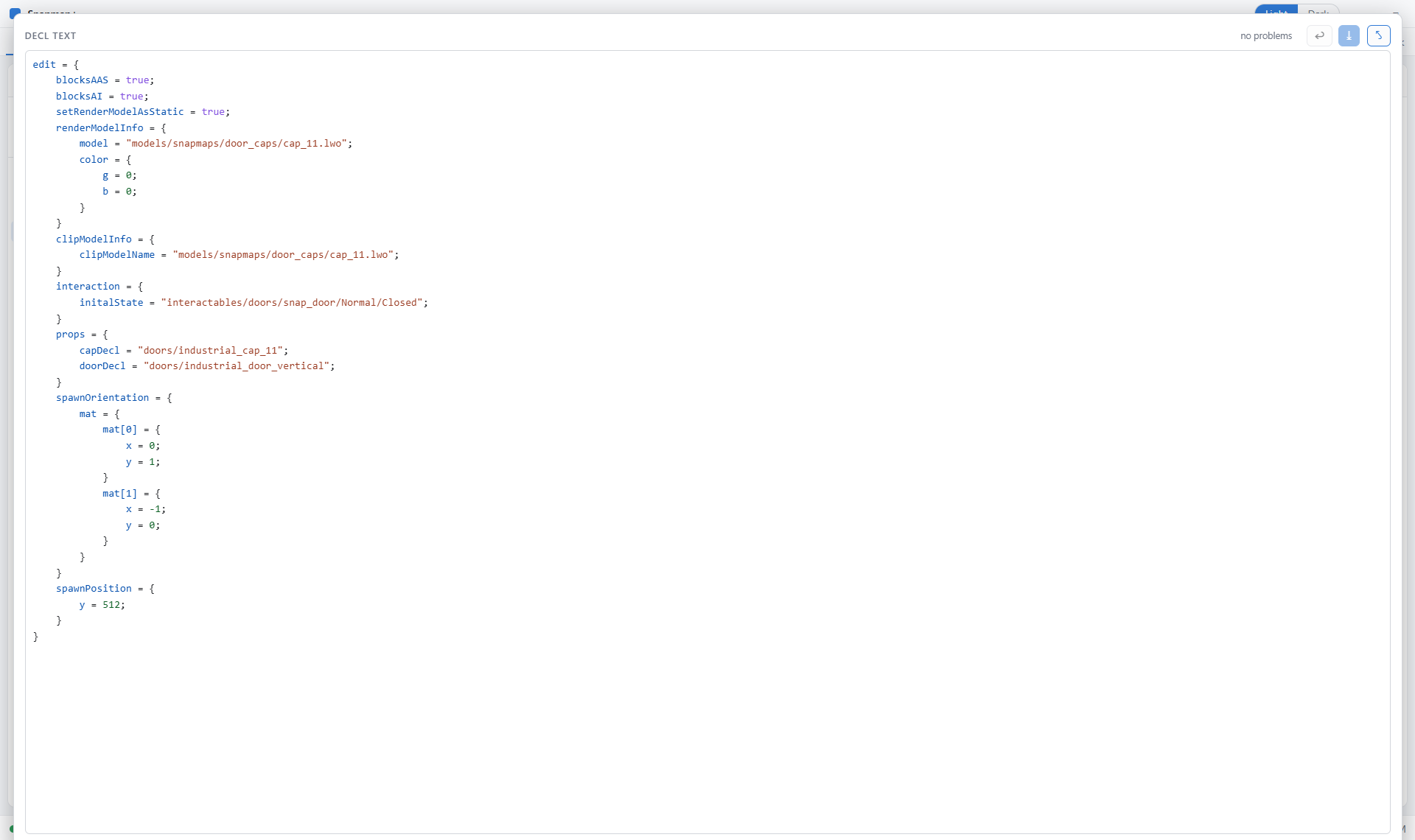Click the 'blocksAAS = true;' line
Image resolution: width=1415 pixels, height=840 pixels.
pos(105,80)
